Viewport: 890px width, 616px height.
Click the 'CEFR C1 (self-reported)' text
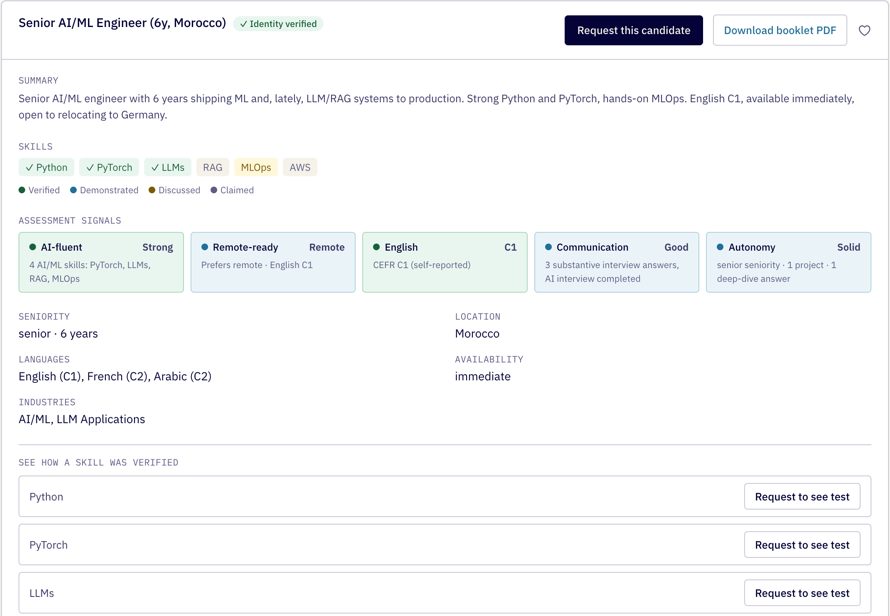[x=422, y=265]
